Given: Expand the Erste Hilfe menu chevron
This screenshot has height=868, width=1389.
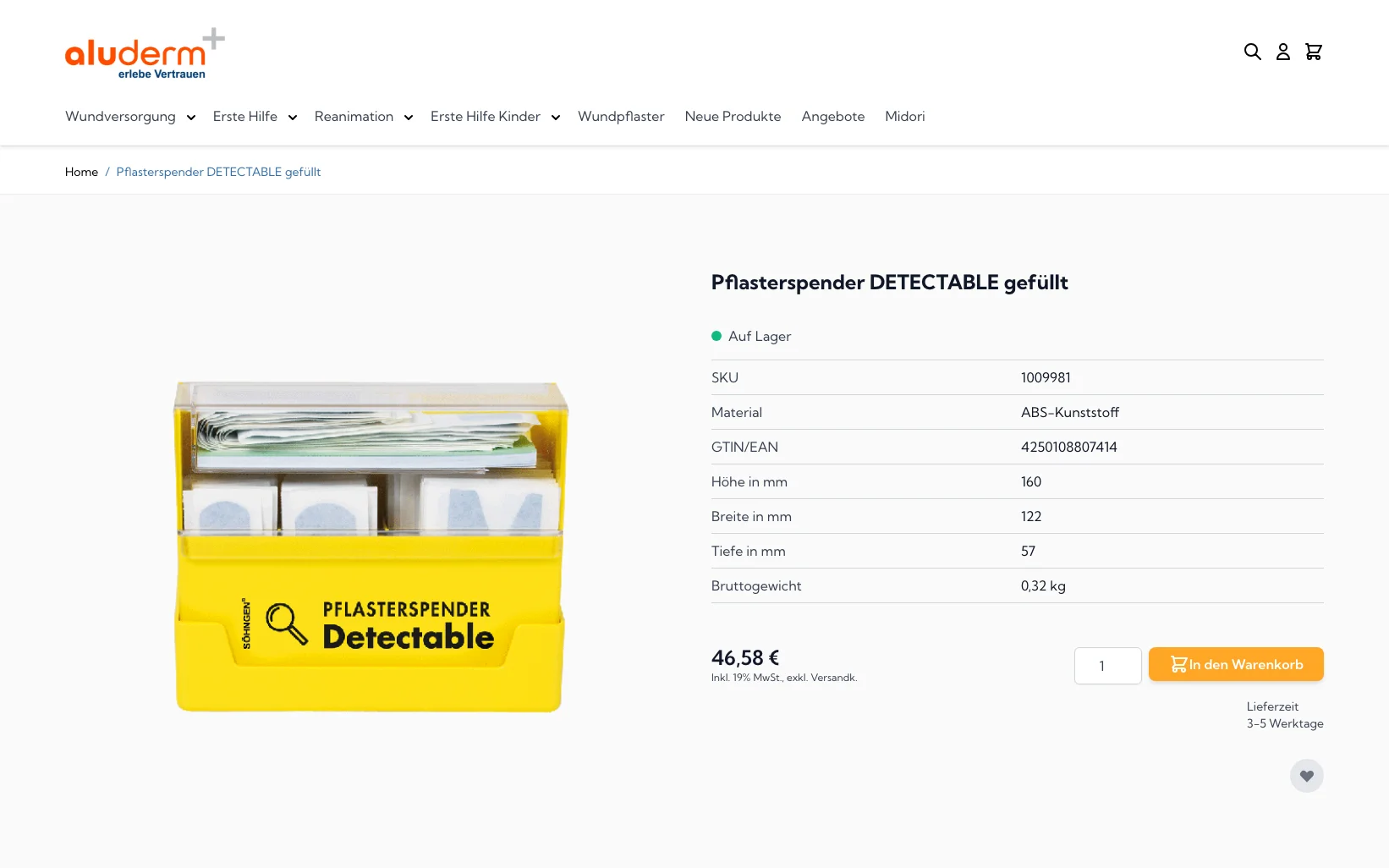Looking at the screenshot, I should pos(293,118).
